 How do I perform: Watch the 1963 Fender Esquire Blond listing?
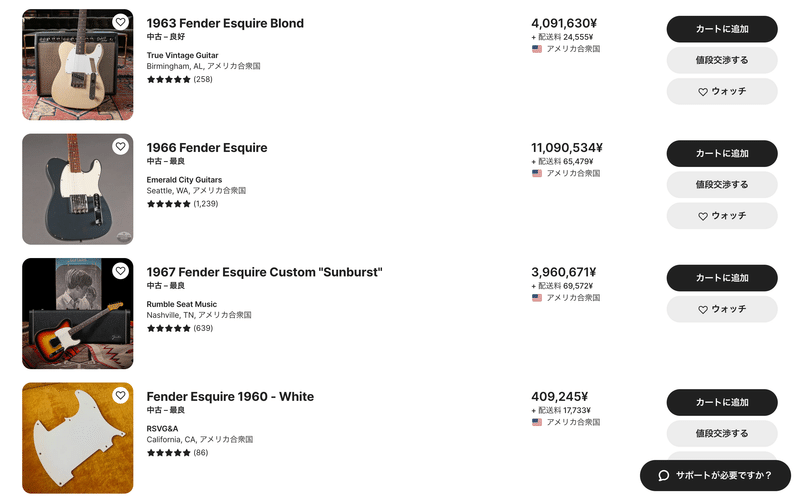tap(722, 91)
